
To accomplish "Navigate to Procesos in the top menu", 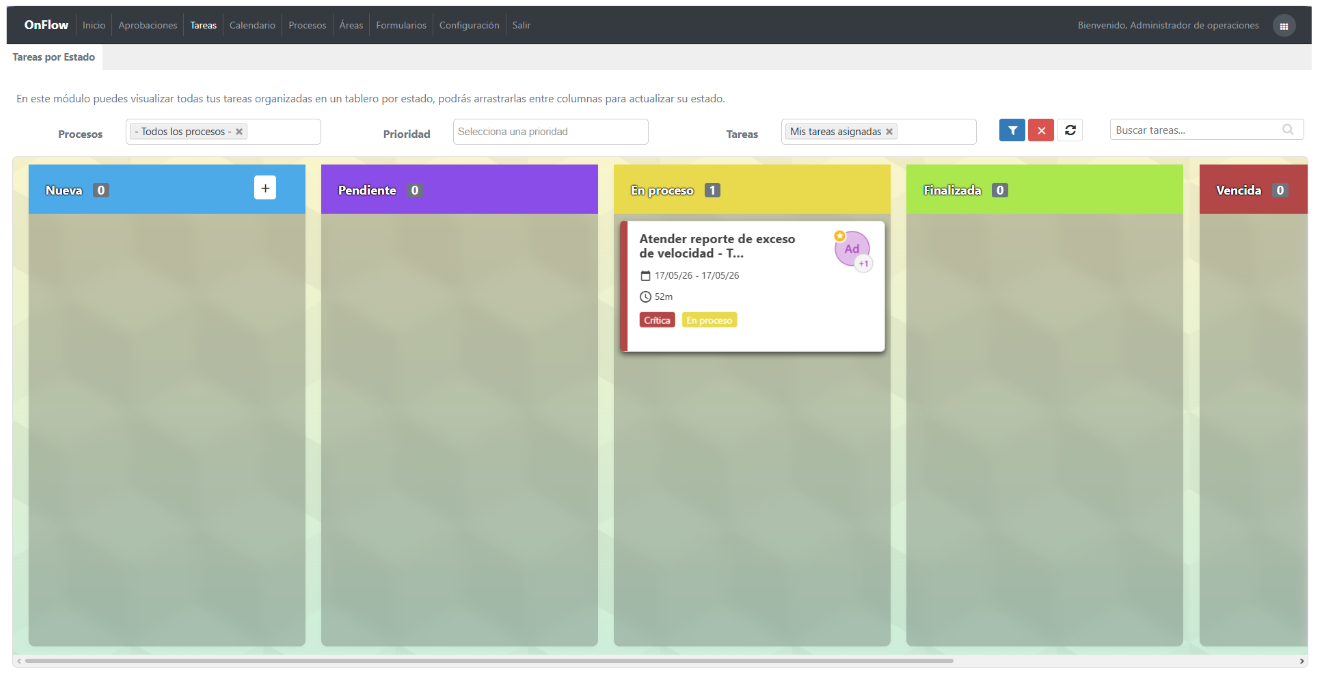I will 307,26.
